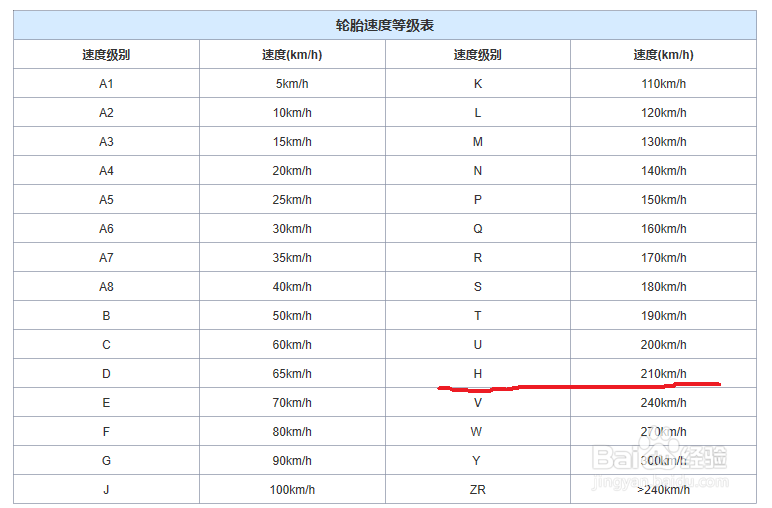
Task: Click the 80km/h cell
Action: [292, 432]
